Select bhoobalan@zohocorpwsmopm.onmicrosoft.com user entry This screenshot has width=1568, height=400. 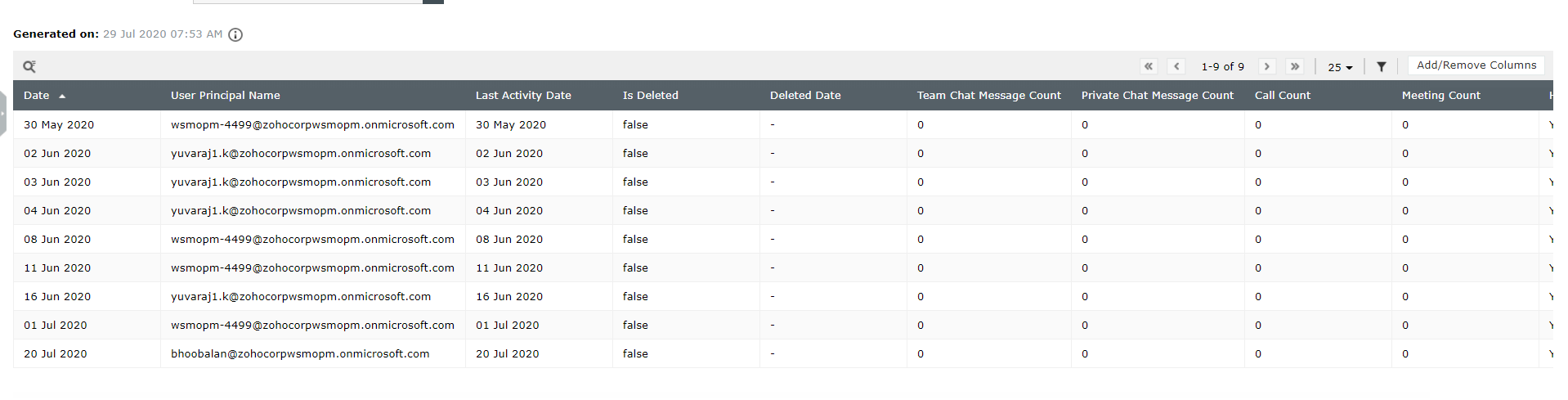coord(300,354)
